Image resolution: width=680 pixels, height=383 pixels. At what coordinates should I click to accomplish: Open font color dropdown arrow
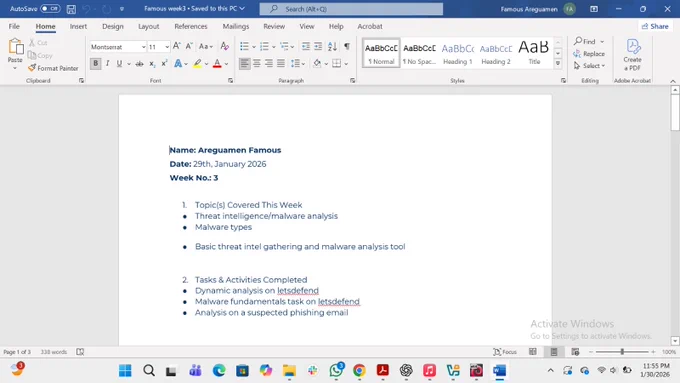point(226,64)
